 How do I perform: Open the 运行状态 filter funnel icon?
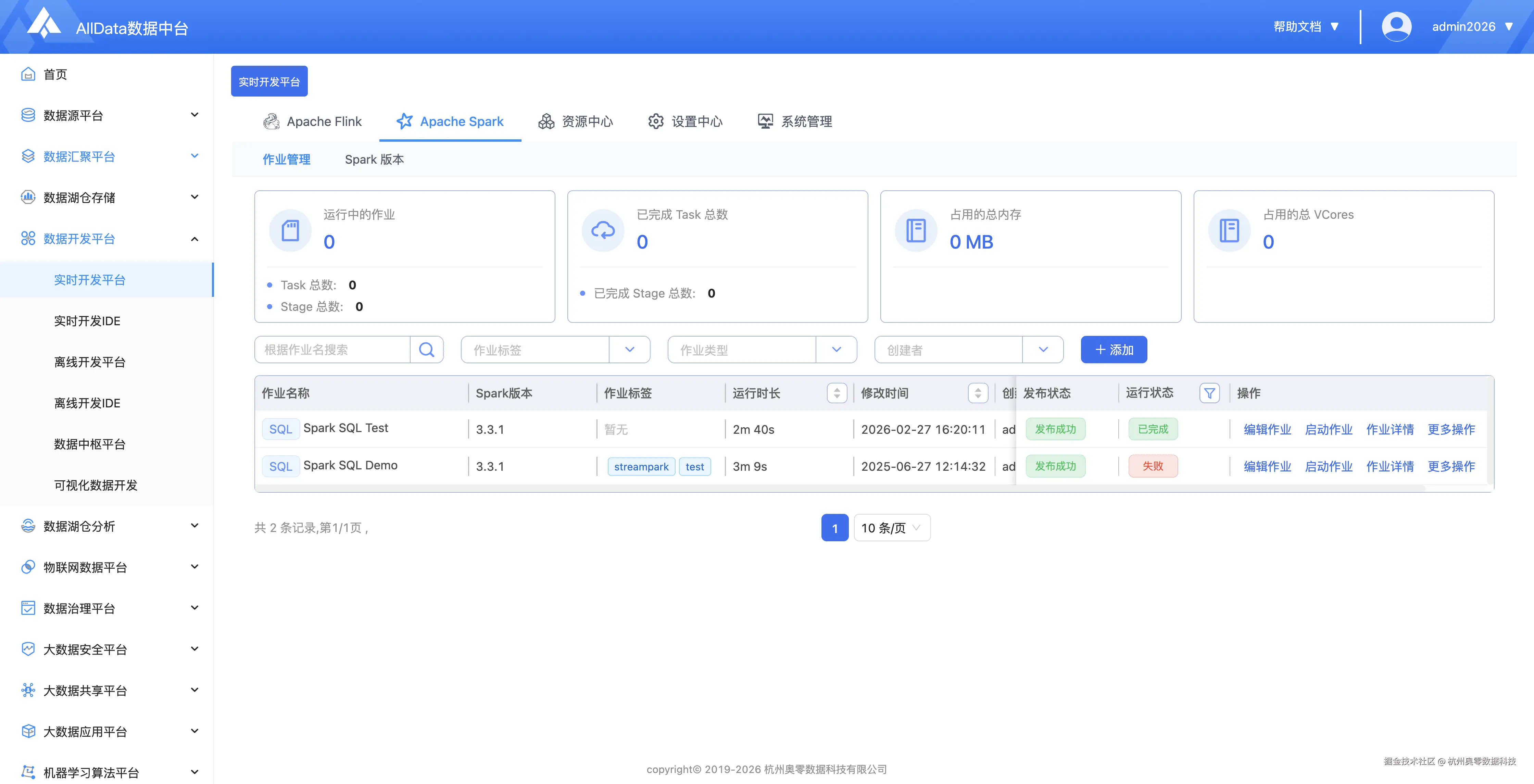(x=1209, y=393)
